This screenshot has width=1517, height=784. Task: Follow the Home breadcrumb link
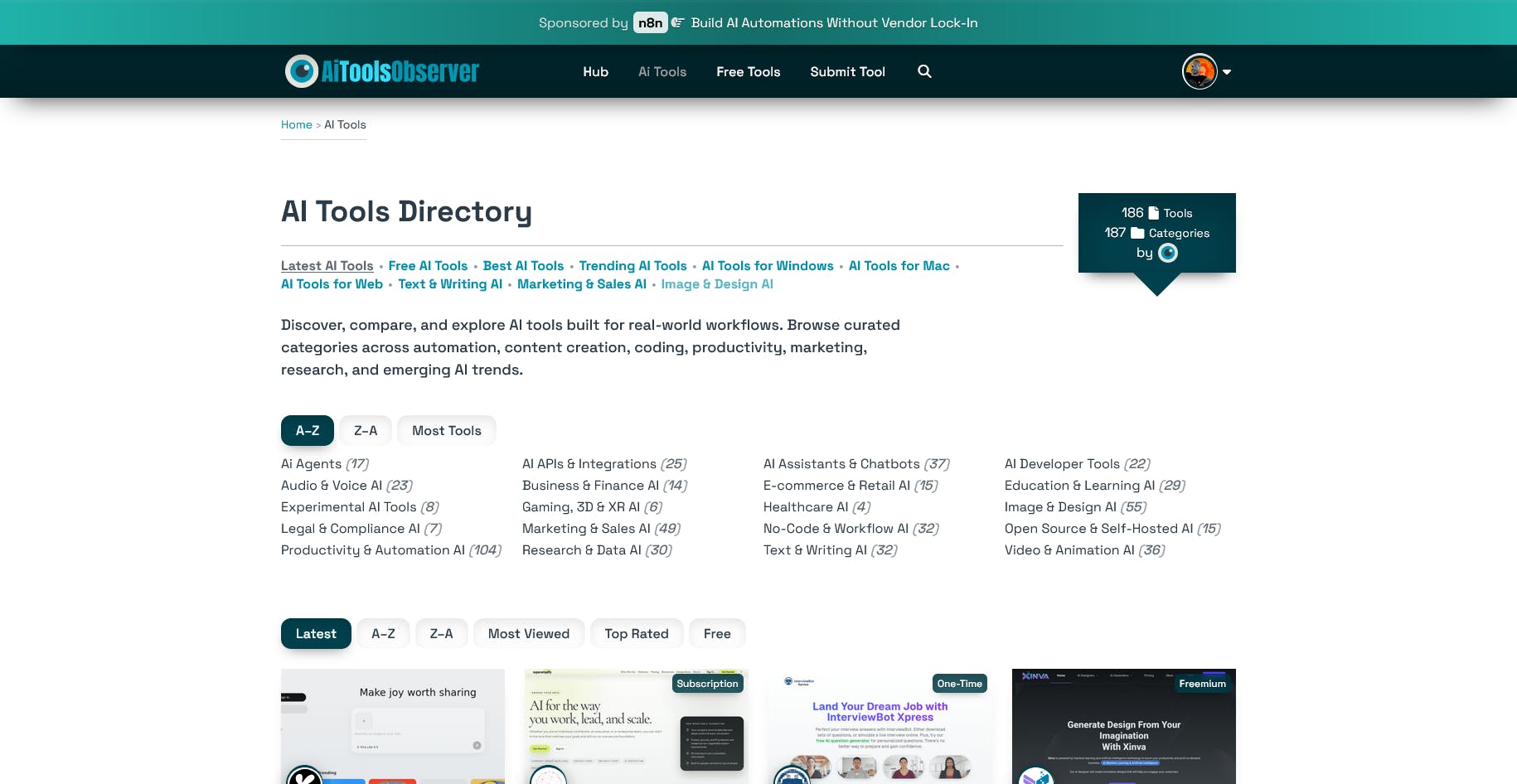(x=297, y=124)
